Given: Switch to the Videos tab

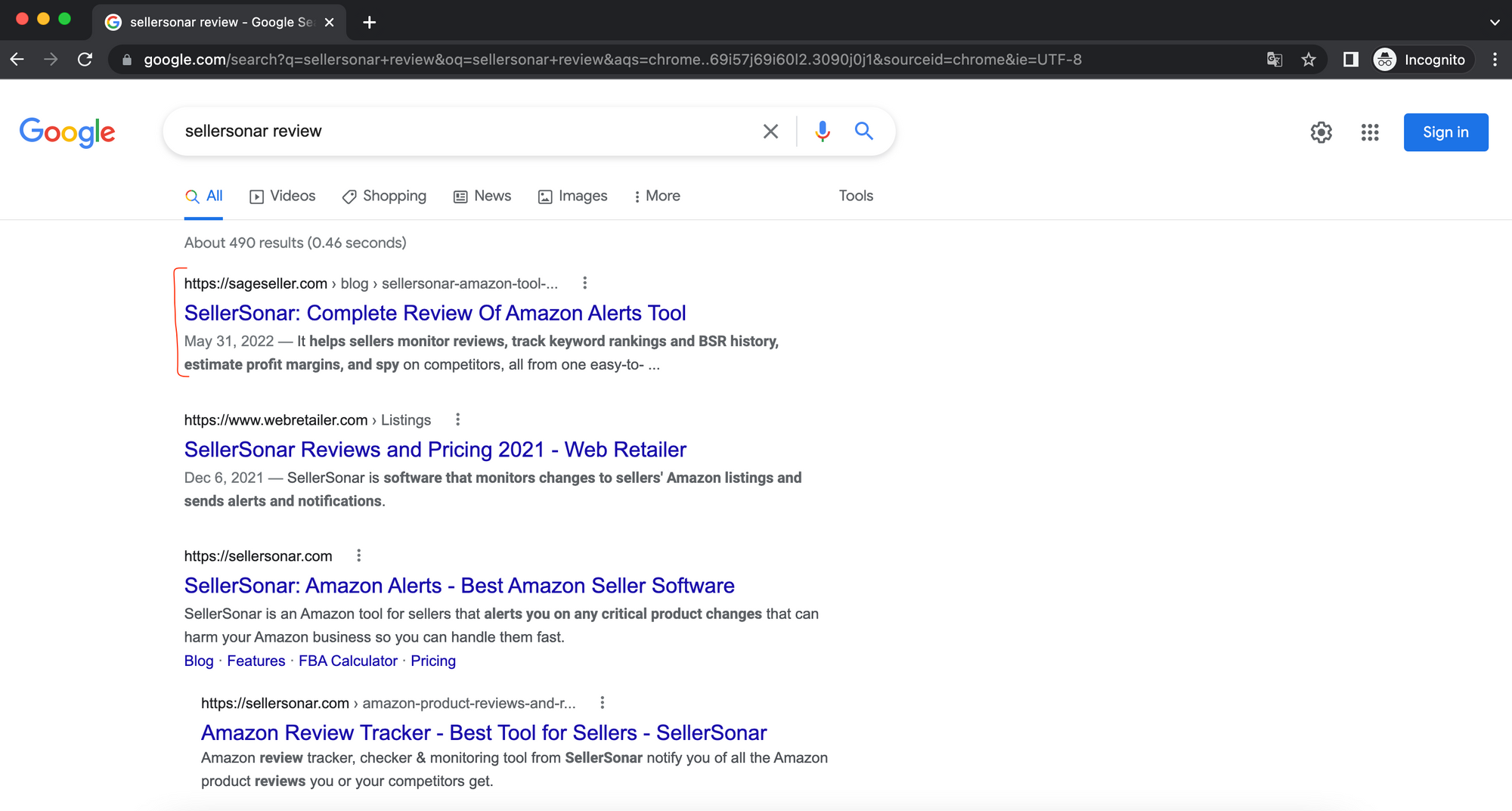Looking at the screenshot, I should tap(283, 196).
